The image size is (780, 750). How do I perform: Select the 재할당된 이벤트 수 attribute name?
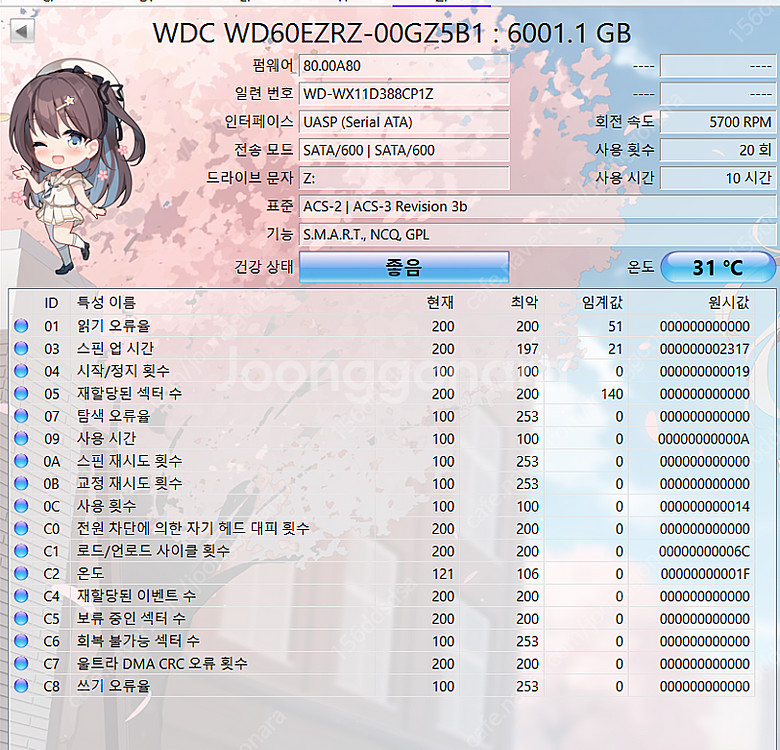(x=136, y=596)
